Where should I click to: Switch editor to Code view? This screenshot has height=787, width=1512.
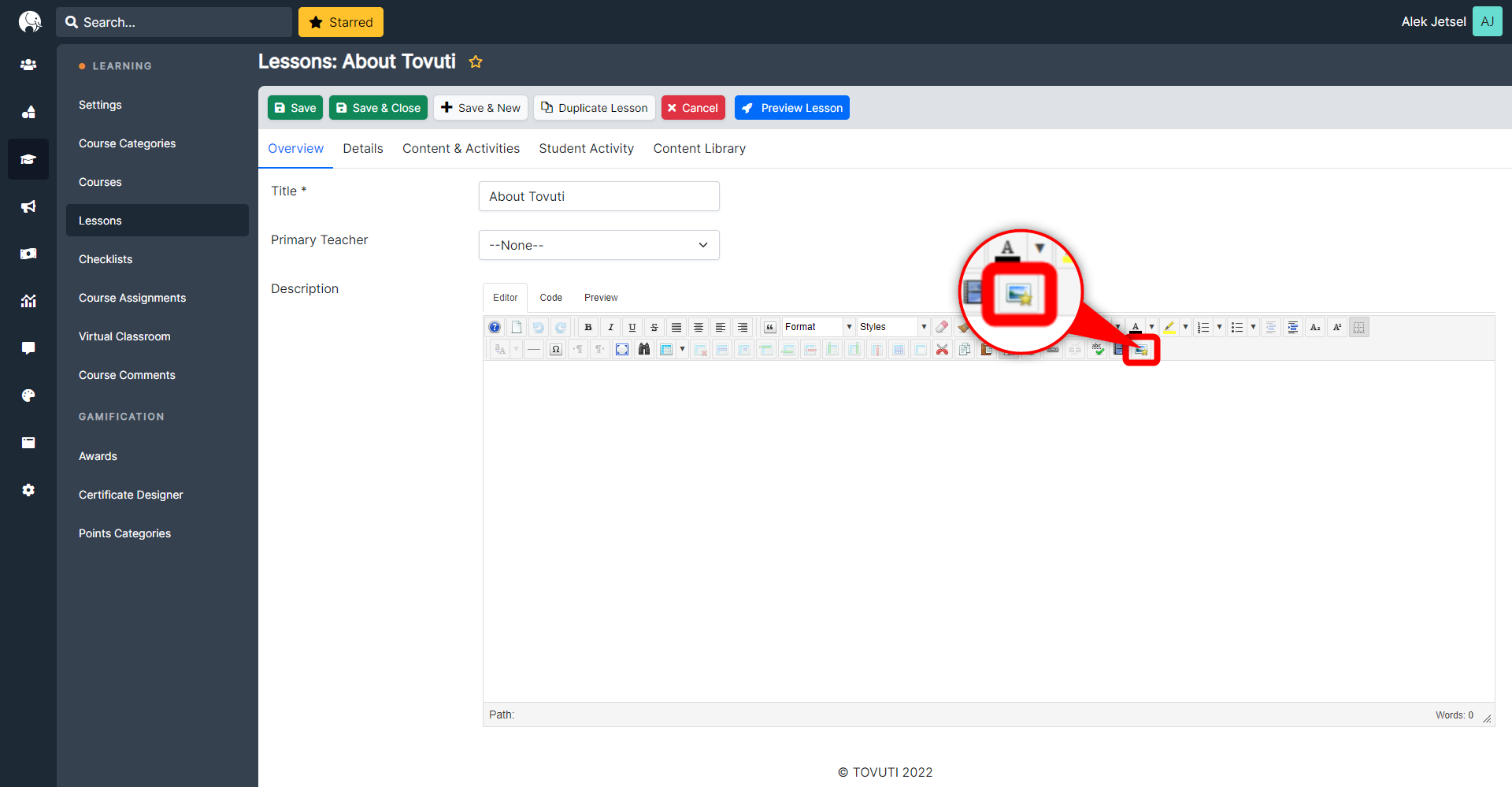(550, 298)
